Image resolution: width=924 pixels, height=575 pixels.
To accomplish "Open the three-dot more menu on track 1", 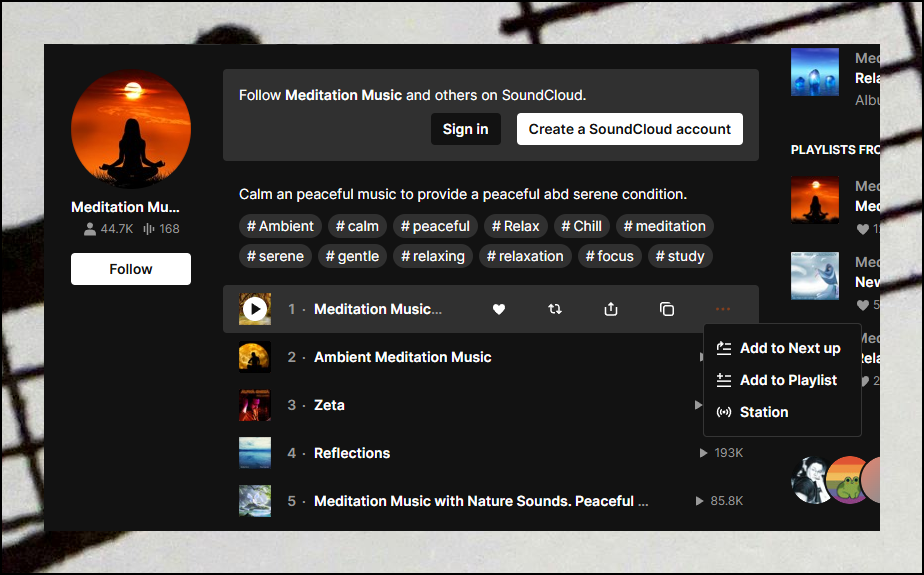I will tap(722, 309).
